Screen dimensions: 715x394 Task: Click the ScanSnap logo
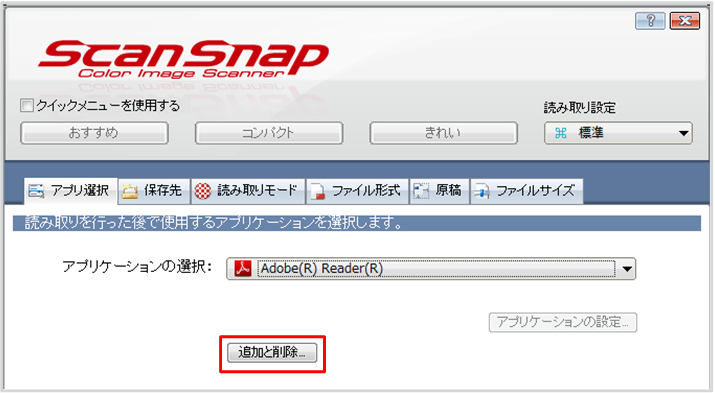182,58
